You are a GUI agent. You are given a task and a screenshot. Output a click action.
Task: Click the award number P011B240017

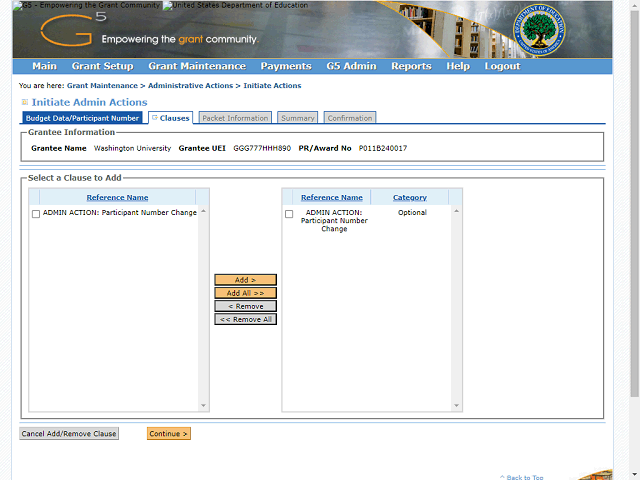coord(383,148)
